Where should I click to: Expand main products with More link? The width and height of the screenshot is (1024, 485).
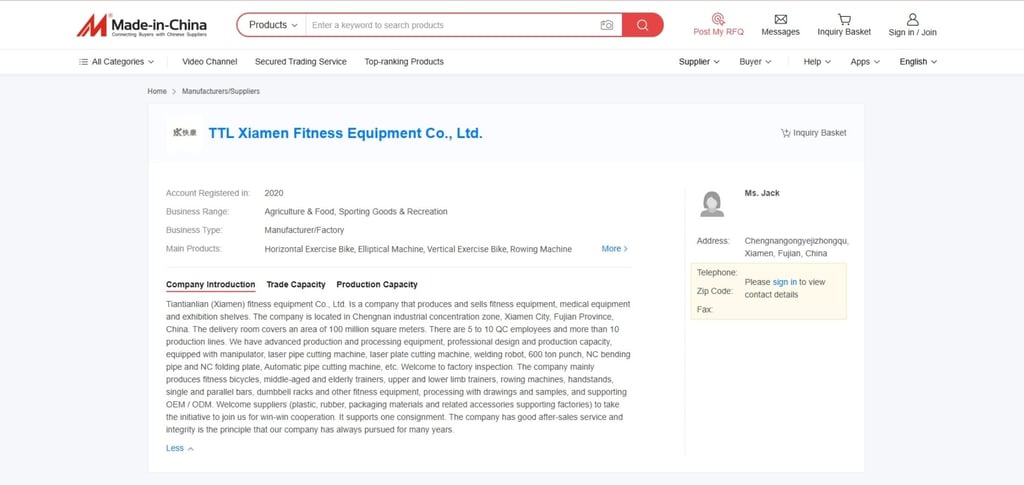pyautogui.click(x=615, y=249)
